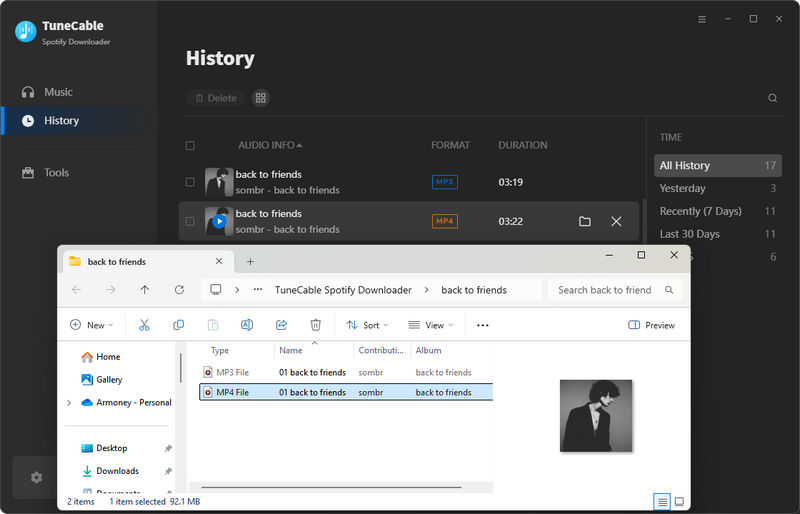
Task: Filter history by Last 30 Days
Action: pos(717,234)
